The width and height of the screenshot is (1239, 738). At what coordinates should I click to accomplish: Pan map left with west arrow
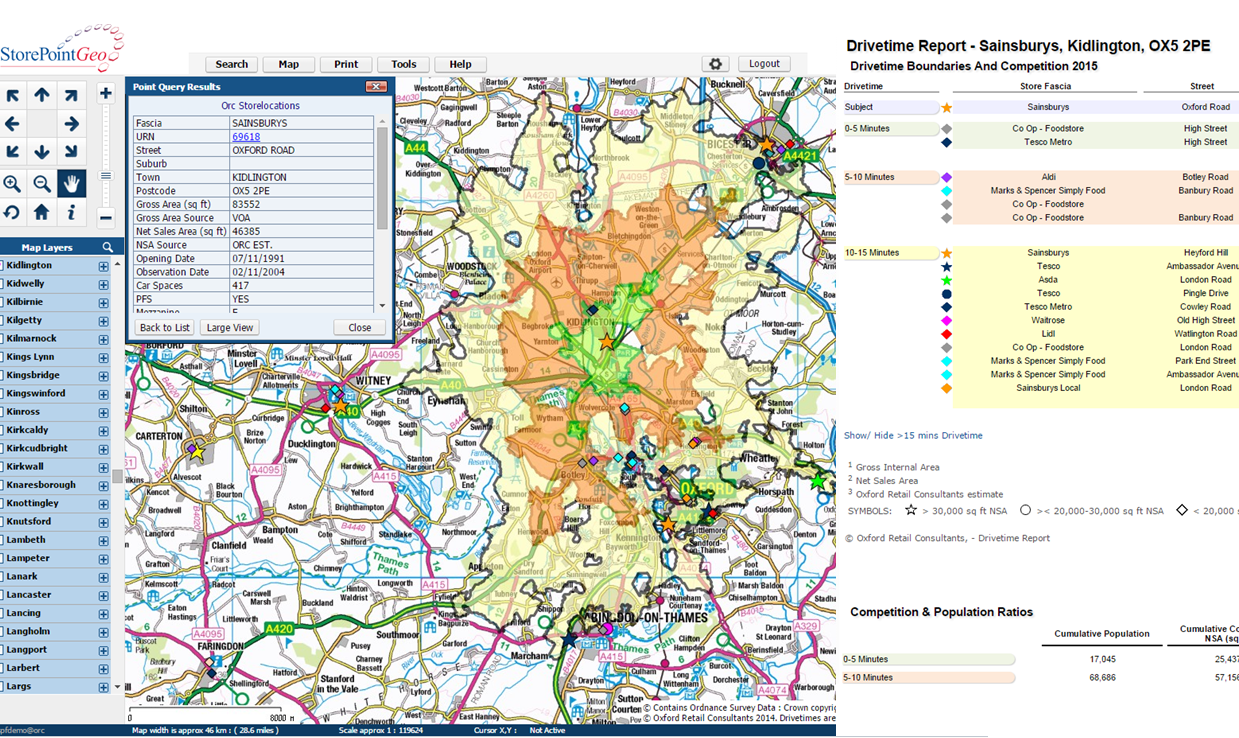12,125
